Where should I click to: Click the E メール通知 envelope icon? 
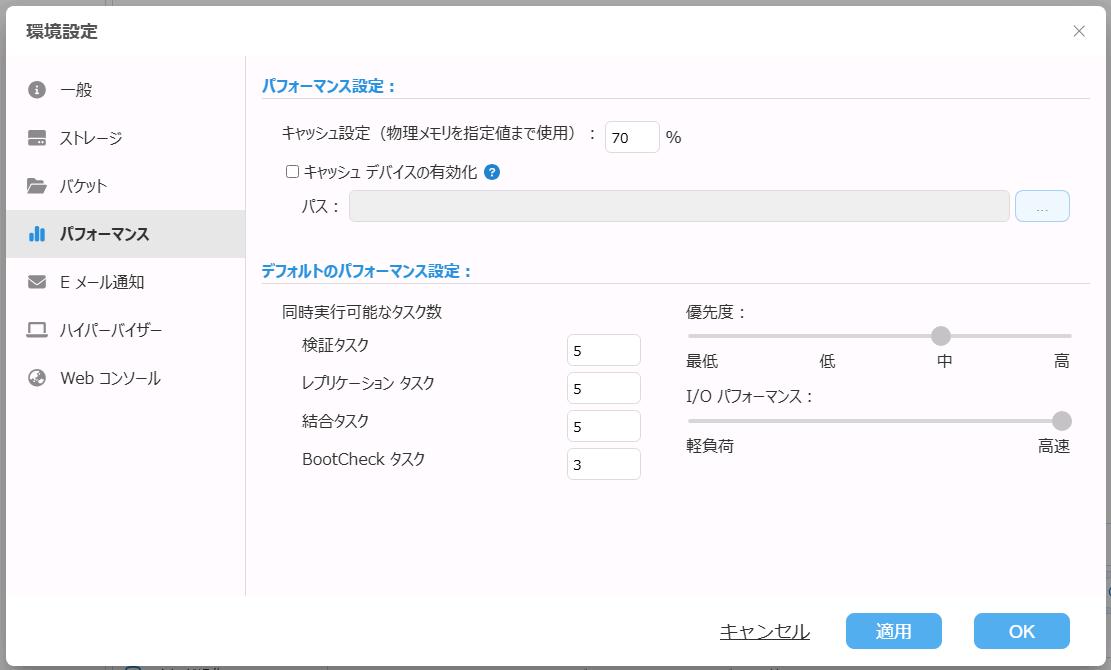37,282
